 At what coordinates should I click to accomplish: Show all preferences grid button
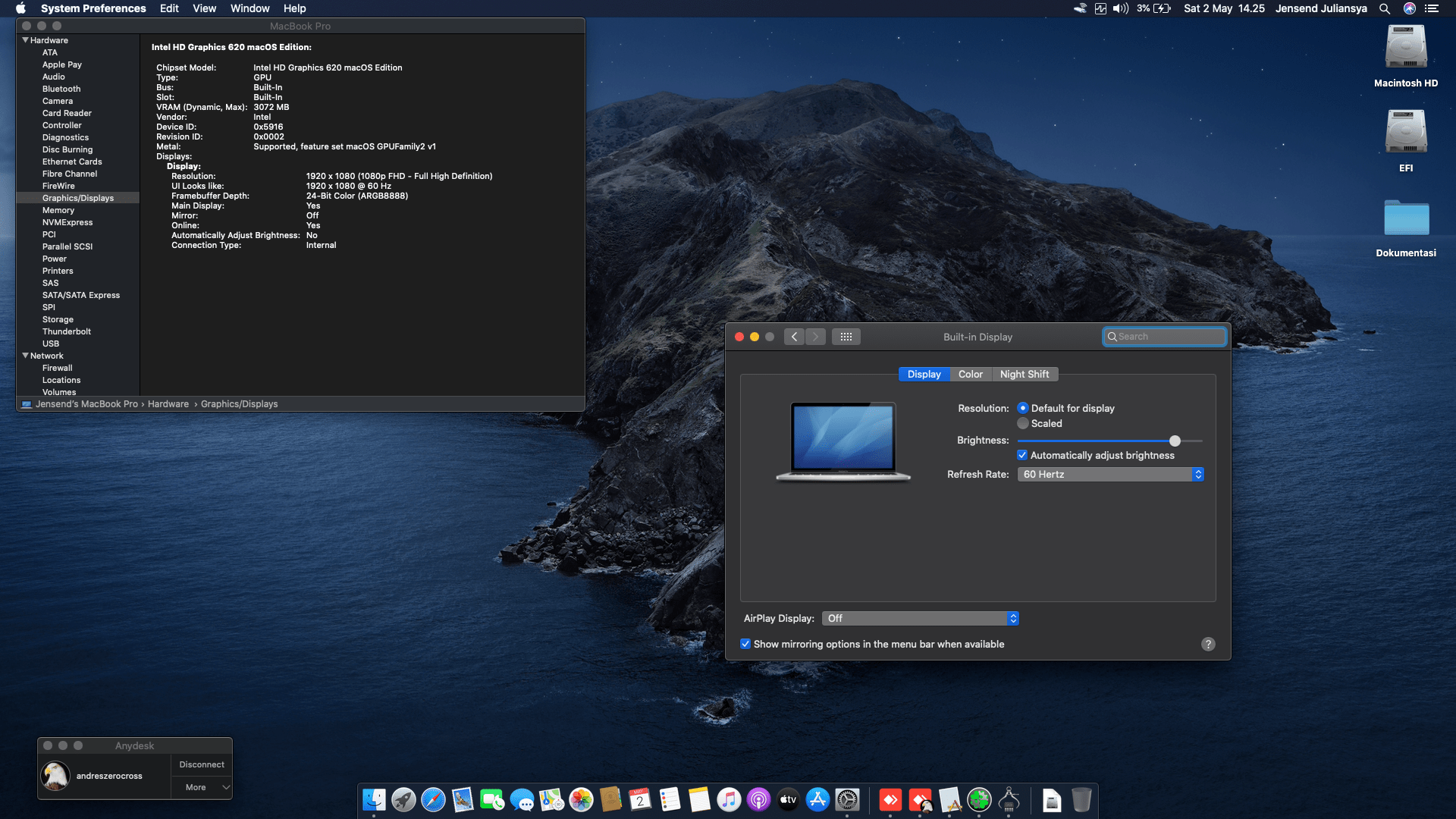846,337
